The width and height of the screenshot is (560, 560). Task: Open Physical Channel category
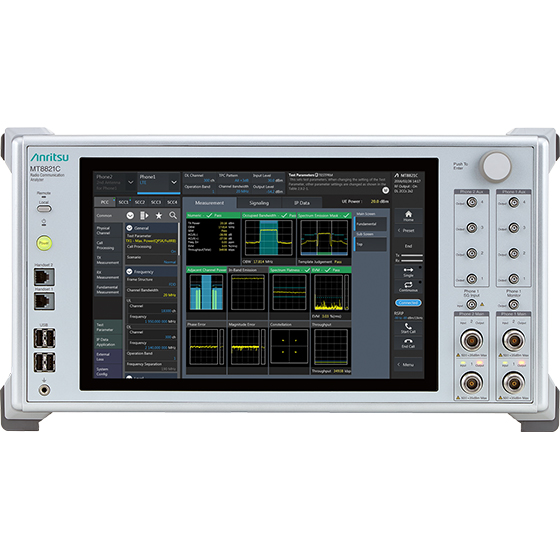pos(108,230)
